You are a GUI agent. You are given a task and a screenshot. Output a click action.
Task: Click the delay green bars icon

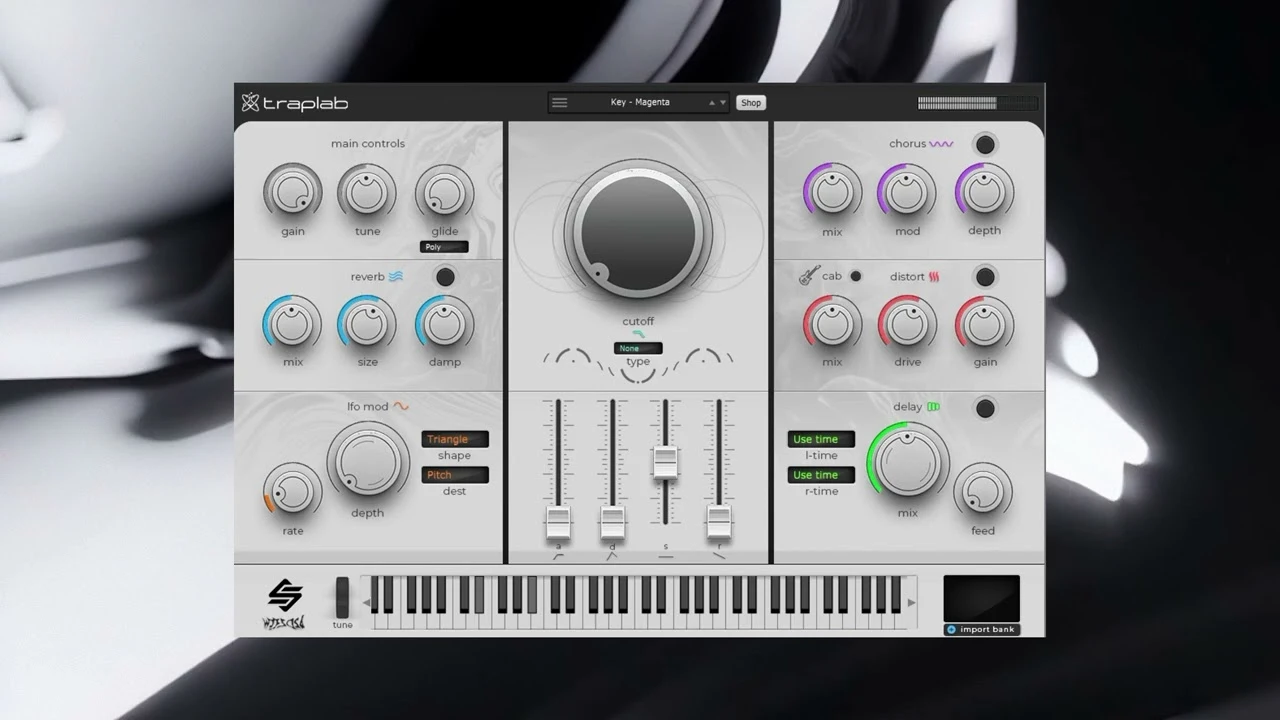coord(933,407)
